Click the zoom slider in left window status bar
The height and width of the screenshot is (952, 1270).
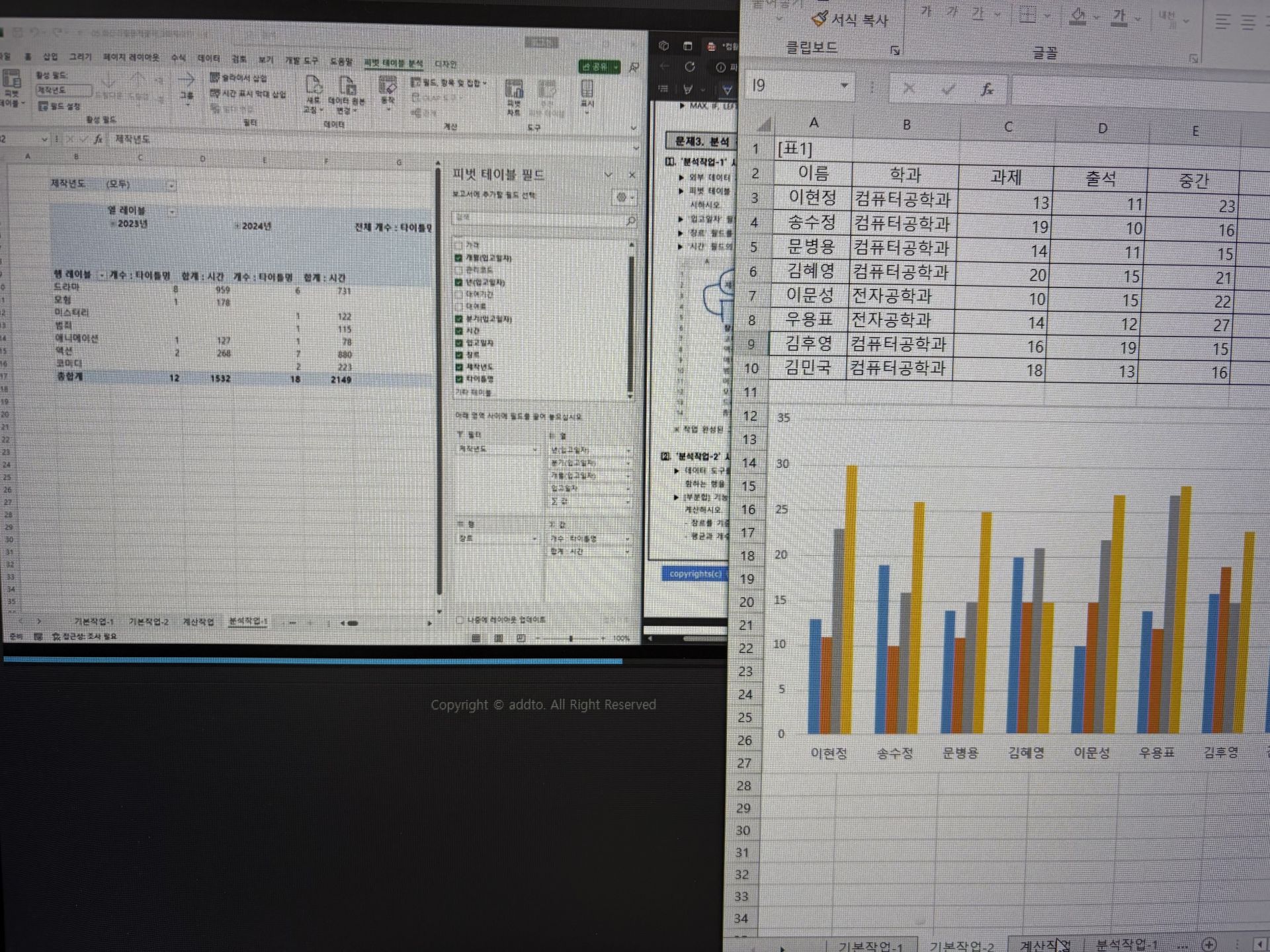571,639
